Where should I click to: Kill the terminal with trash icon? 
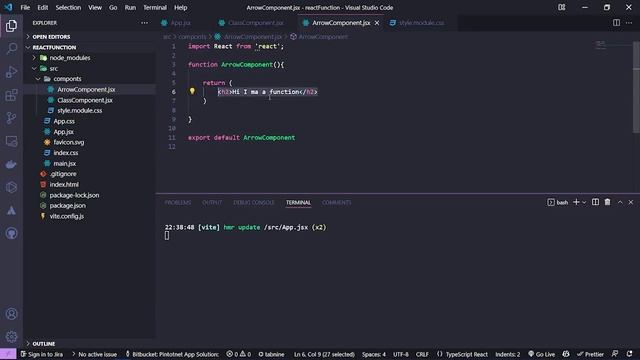coord(607,202)
